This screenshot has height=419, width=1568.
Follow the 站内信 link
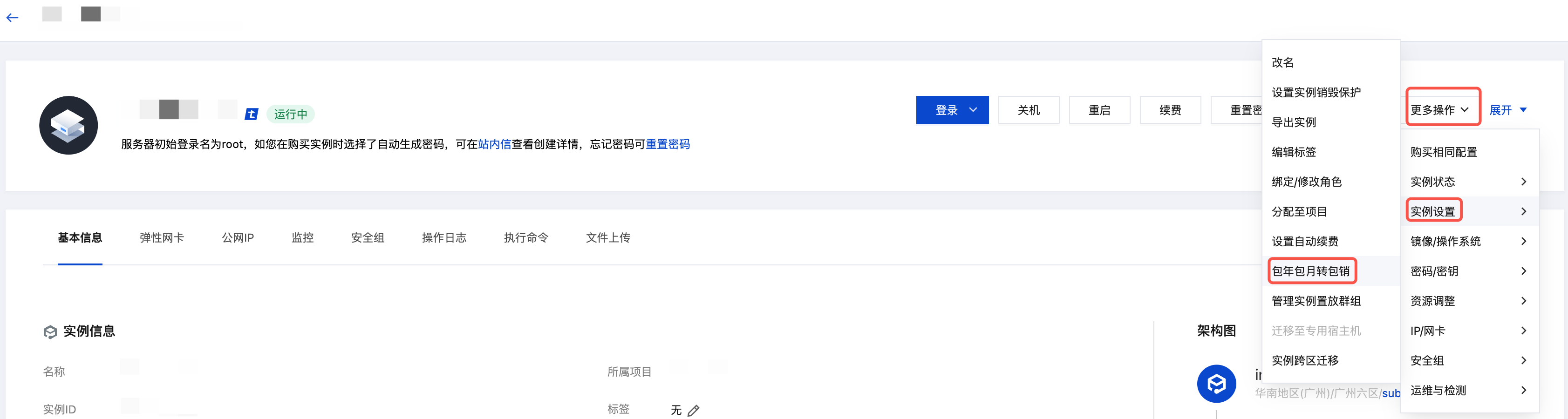pos(494,144)
